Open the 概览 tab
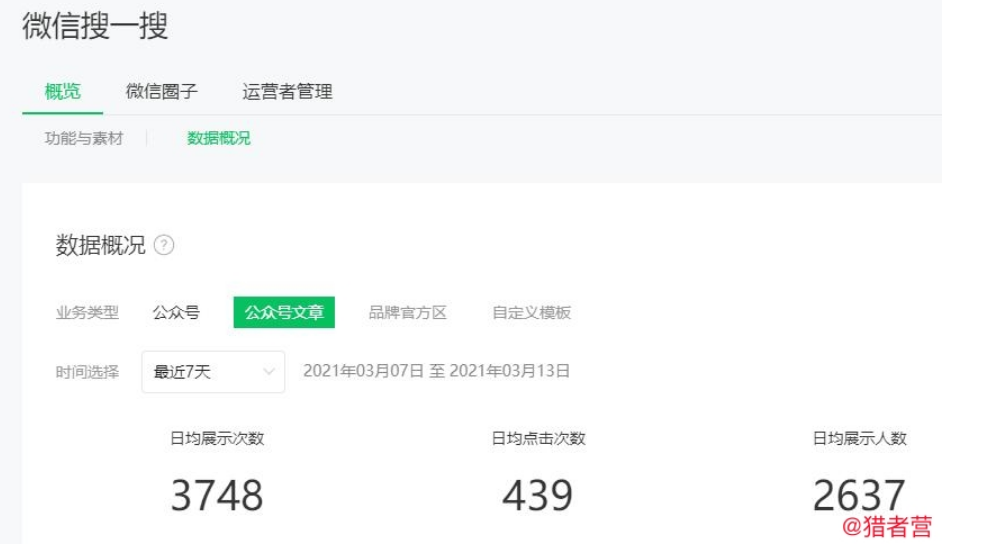 tap(62, 92)
